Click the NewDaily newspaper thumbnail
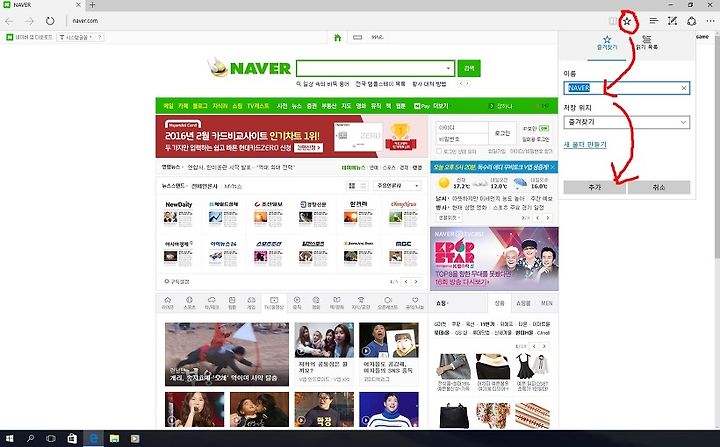Viewport: 720px width, 447px height. 179,214
